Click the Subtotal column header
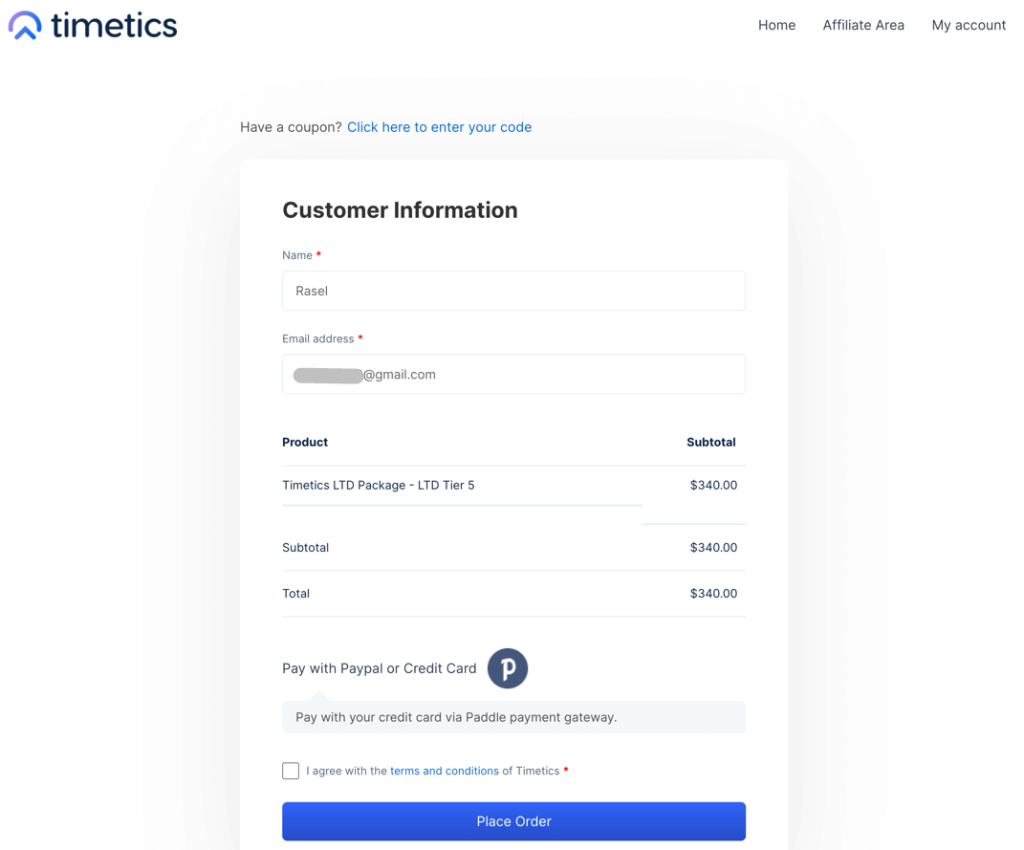 pyautogui.click(x=711, y=442)
